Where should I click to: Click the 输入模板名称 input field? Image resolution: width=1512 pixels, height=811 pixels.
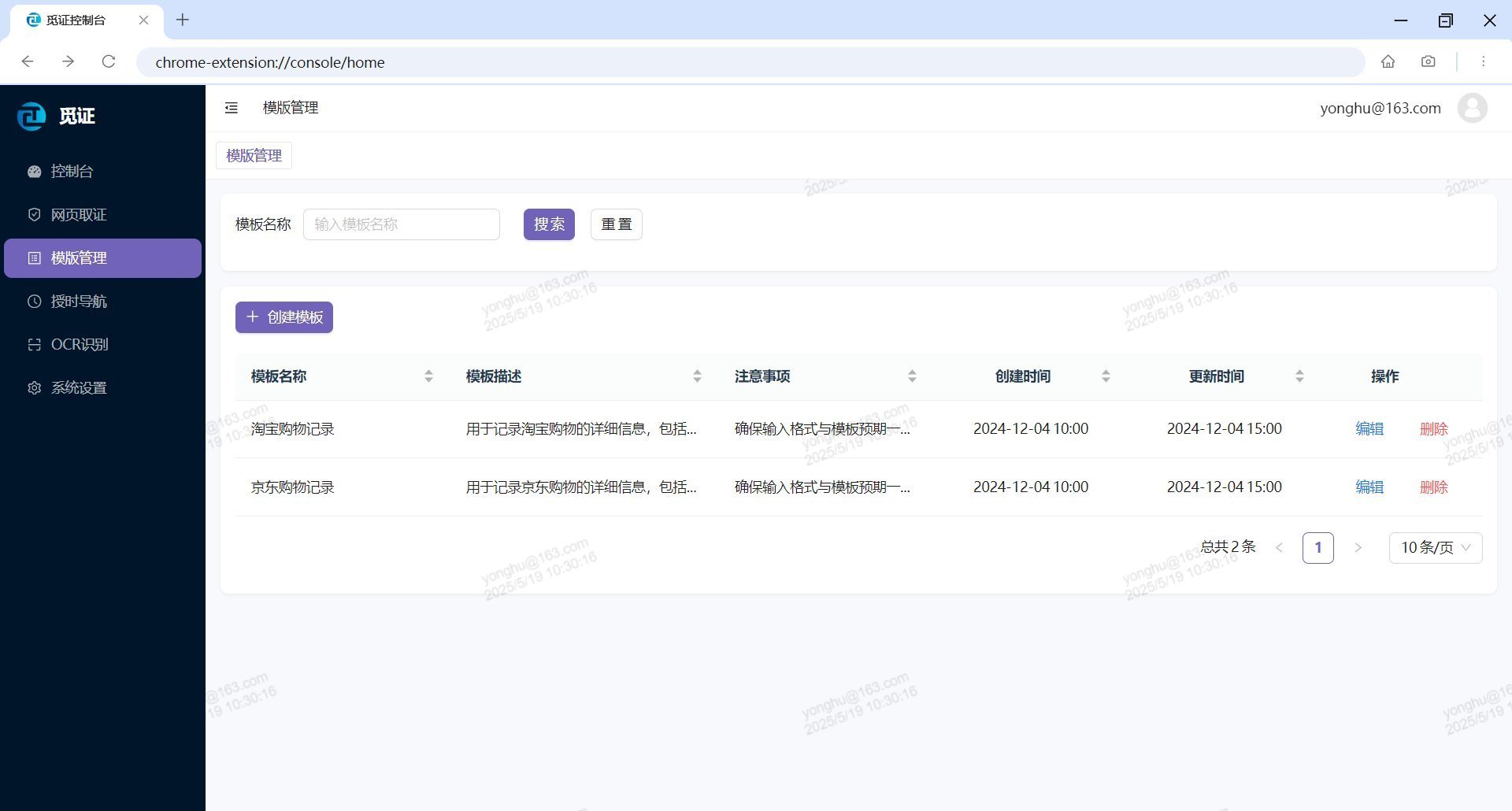coord(402,224)
